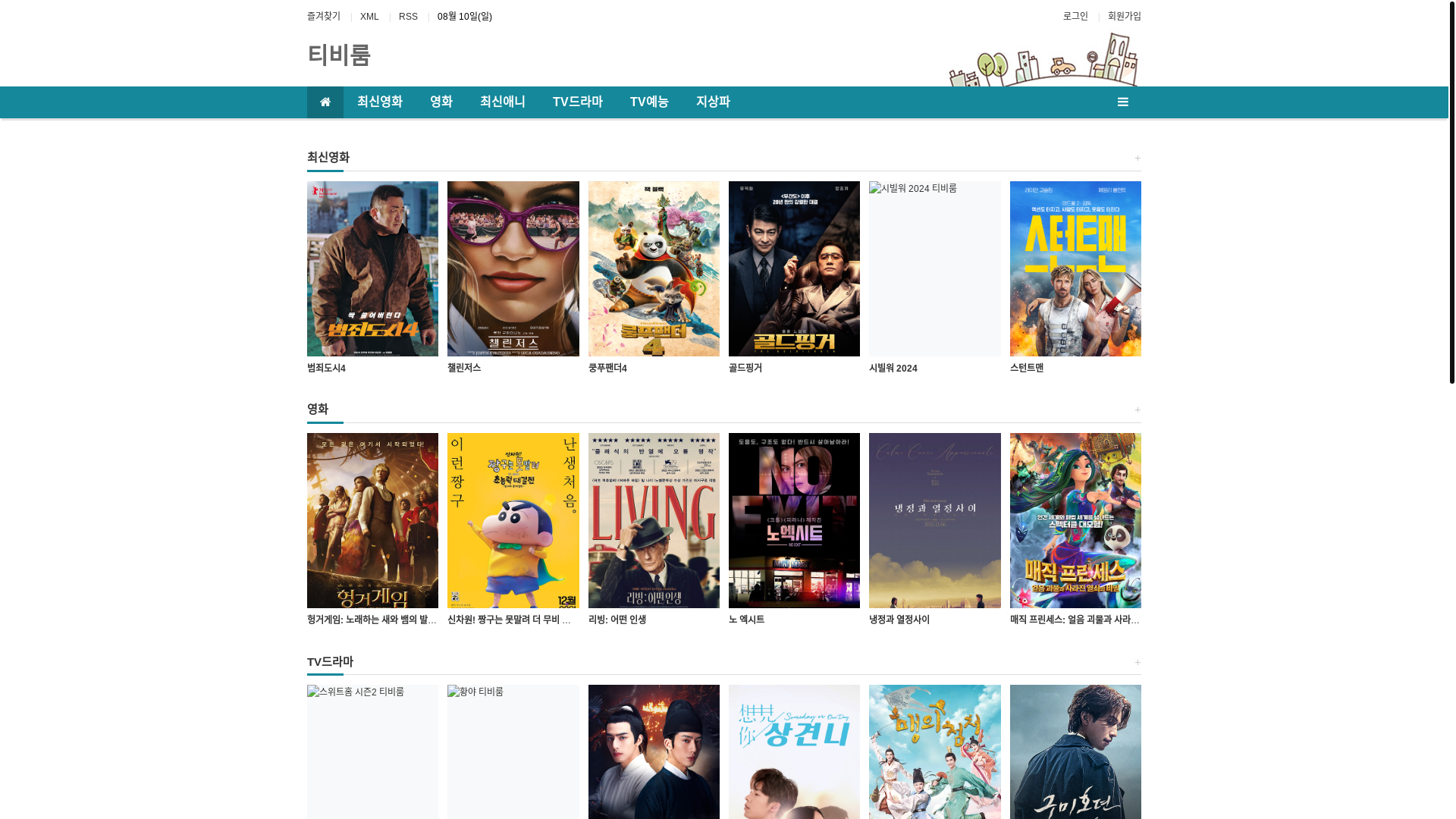1456x819 pixels.
Task: Open the TV드라마 menu tab
Action: (x=577, y=102)
